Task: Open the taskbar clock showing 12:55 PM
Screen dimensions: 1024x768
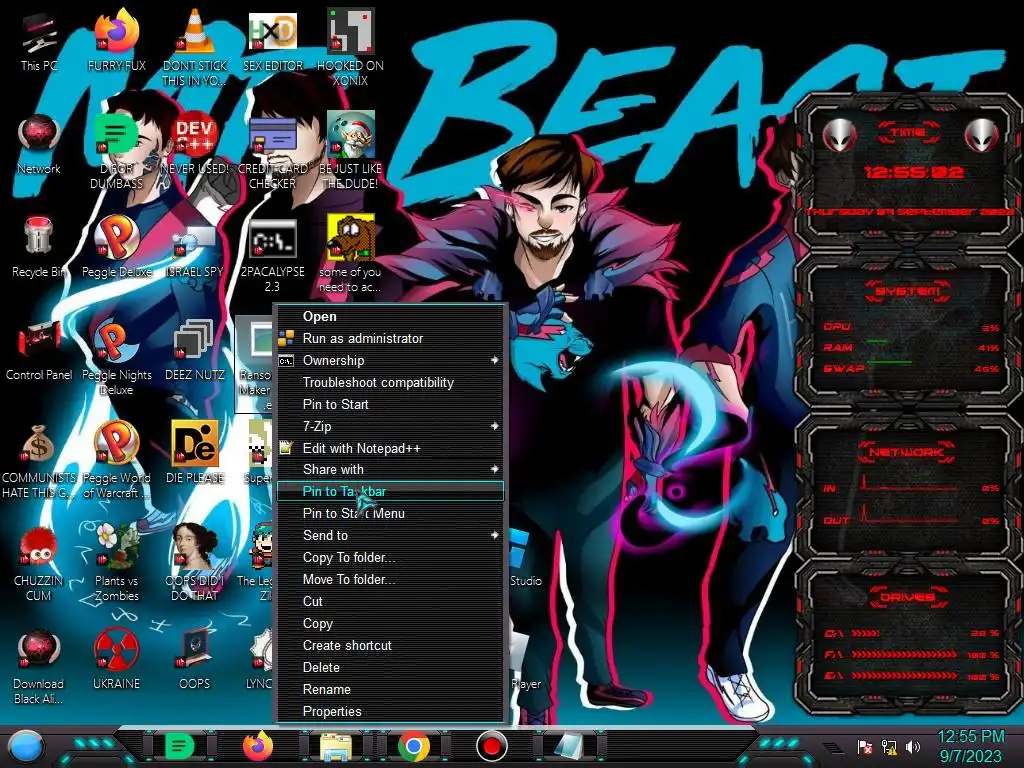Action: [970, 746]
